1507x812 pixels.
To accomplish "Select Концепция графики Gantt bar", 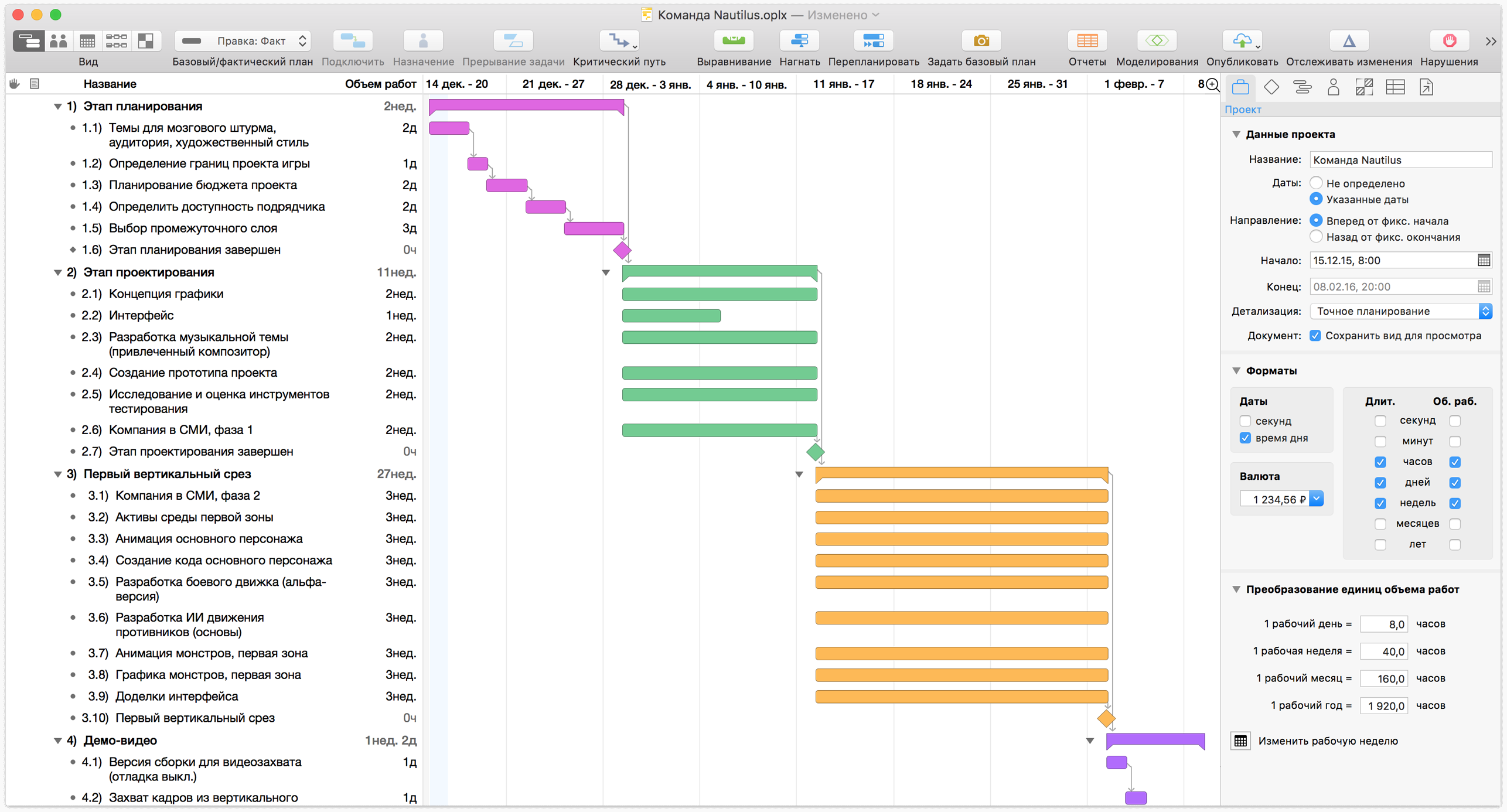I will point(720,294).
